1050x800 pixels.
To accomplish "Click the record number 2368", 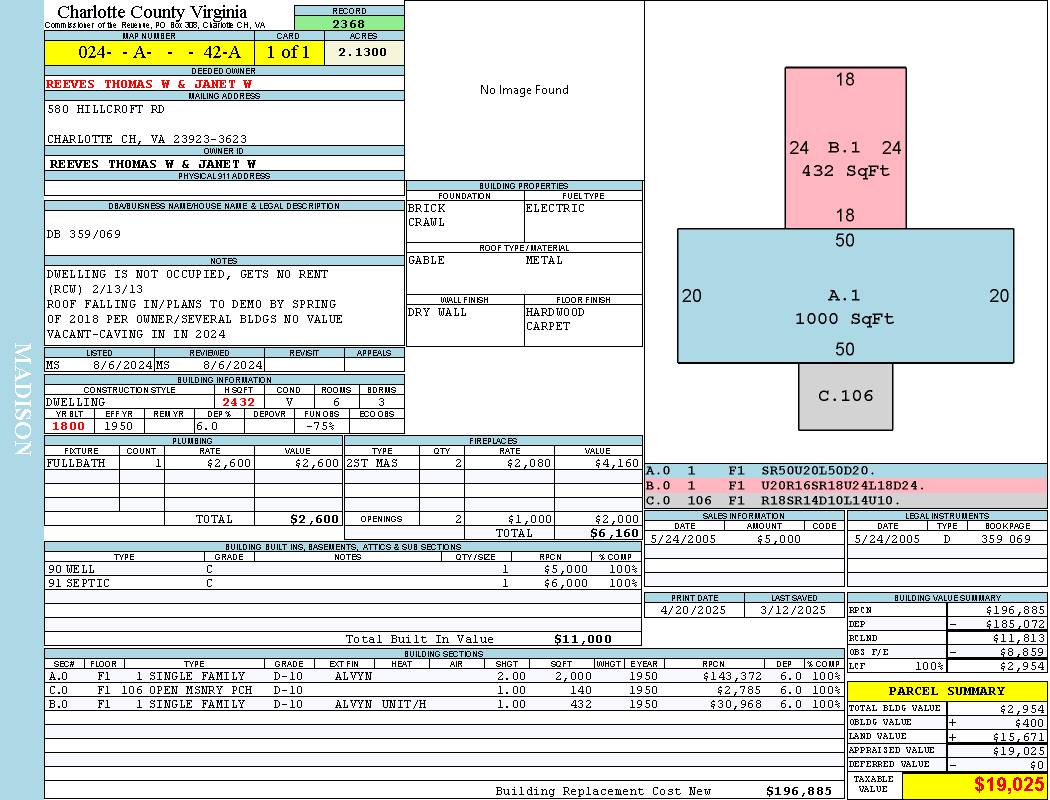I will point(349,23).
